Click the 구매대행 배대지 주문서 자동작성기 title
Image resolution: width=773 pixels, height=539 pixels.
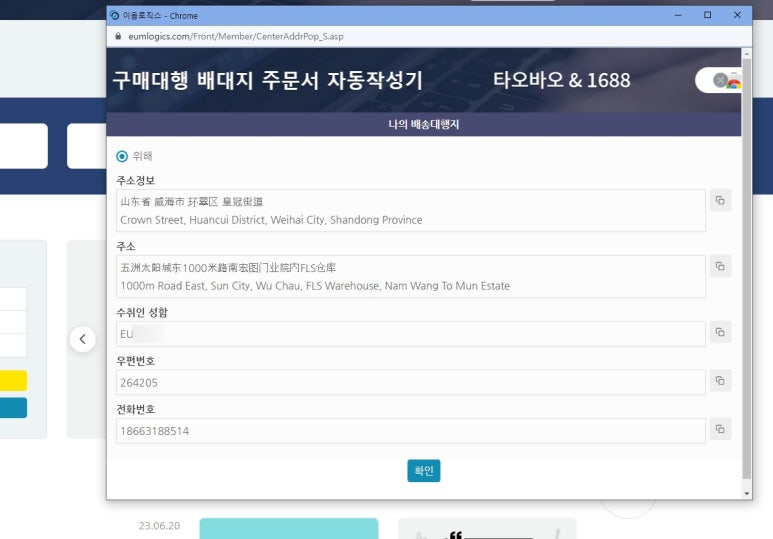(268, 80)
